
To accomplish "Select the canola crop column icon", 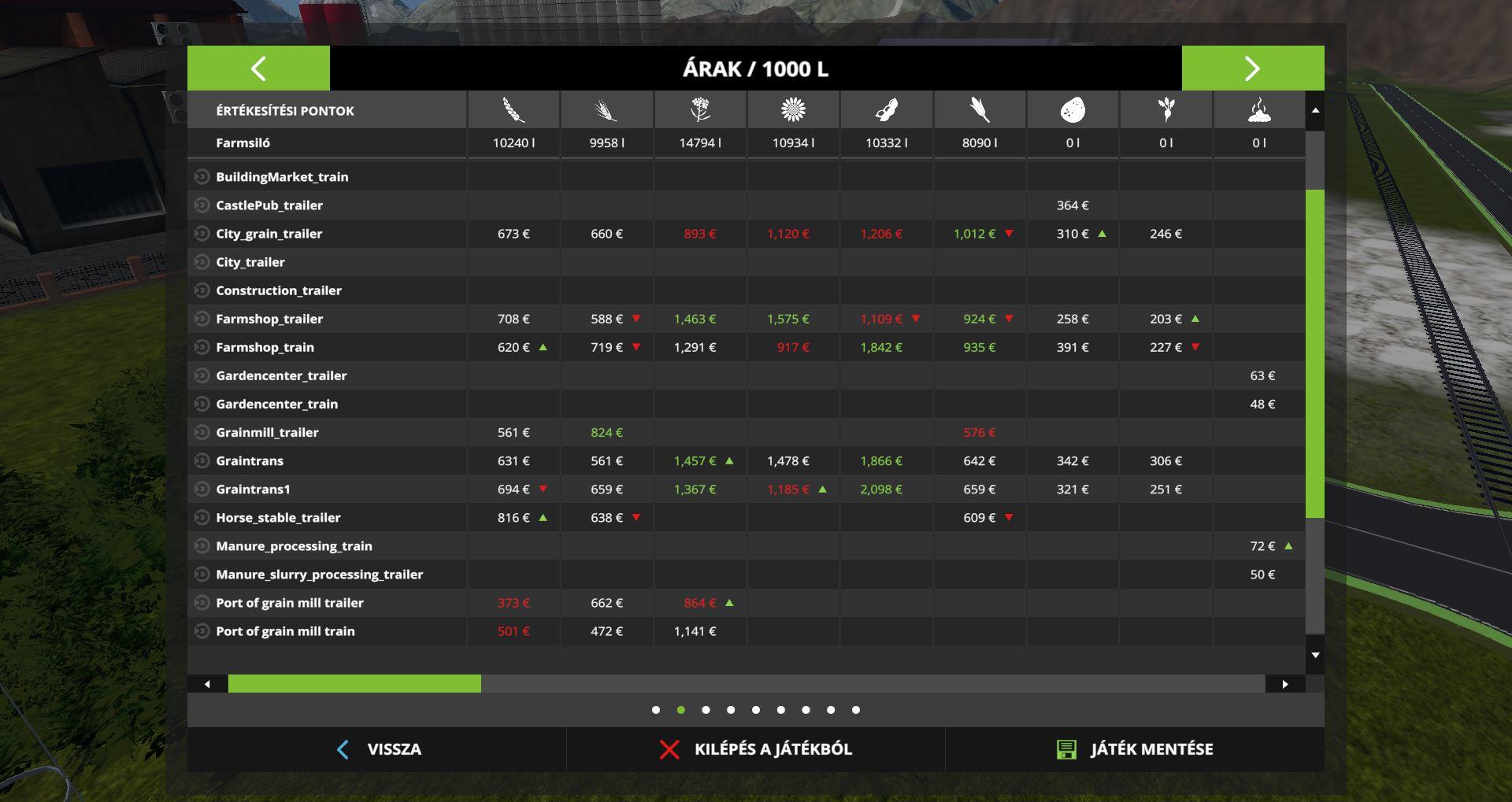I will (x=700, y=110).
